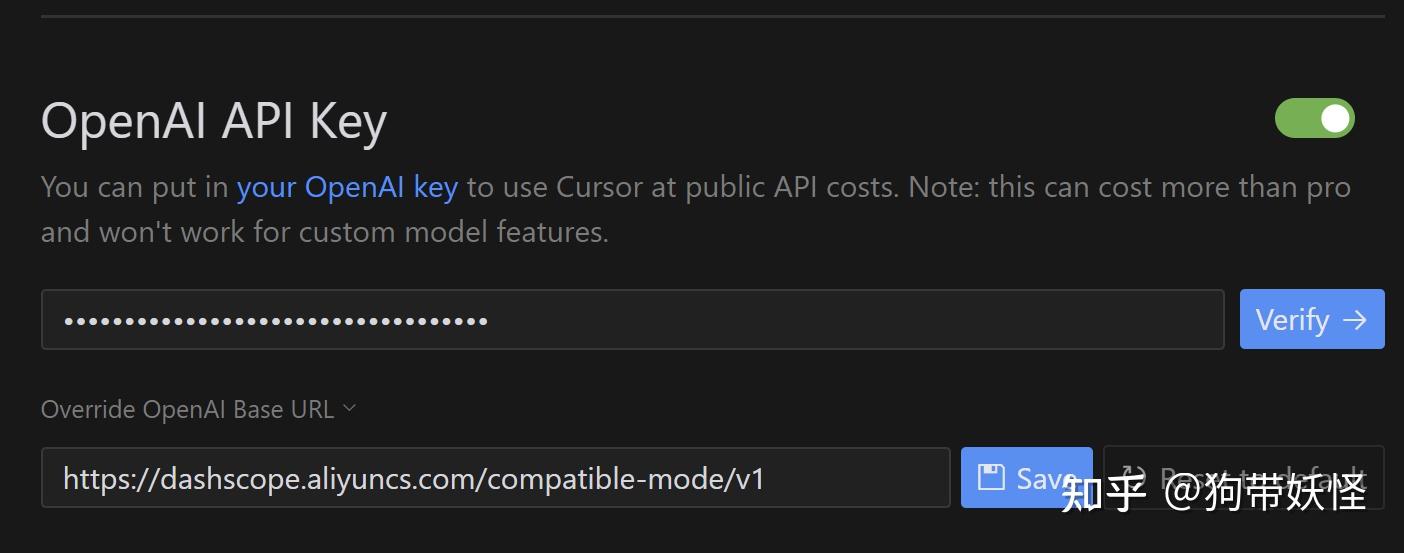Click the @狗带妖怪 watermark username
This screenshot has width=1404, height=553.
(x=1265, y=492)
